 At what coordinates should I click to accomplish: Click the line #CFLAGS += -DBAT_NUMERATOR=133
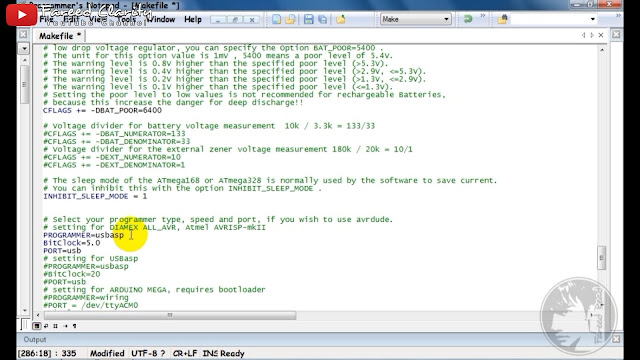pyautogui.click(x=114, y=133)
